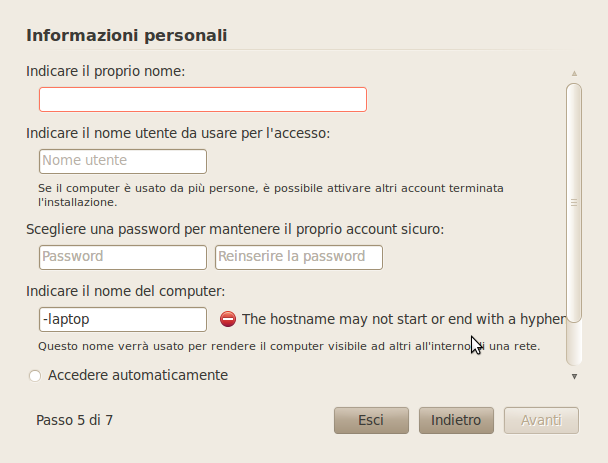Focus the "Reinserire la password" field
Image resolution: width=608 pixels, height=463 pixels.
(298, 257)
